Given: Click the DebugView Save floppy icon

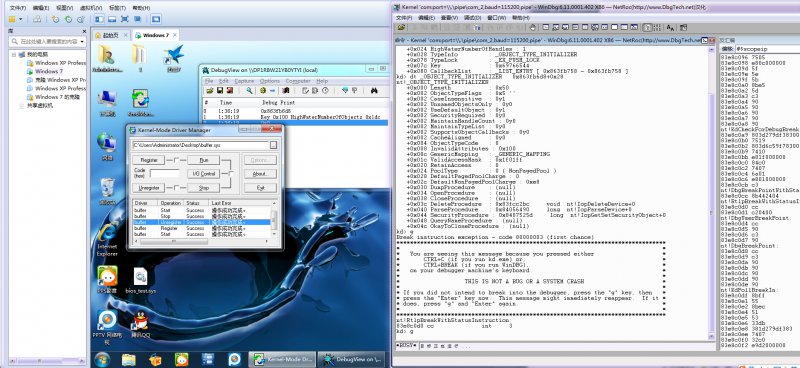Looking at the screenshot, I should [x=219, y=90].
